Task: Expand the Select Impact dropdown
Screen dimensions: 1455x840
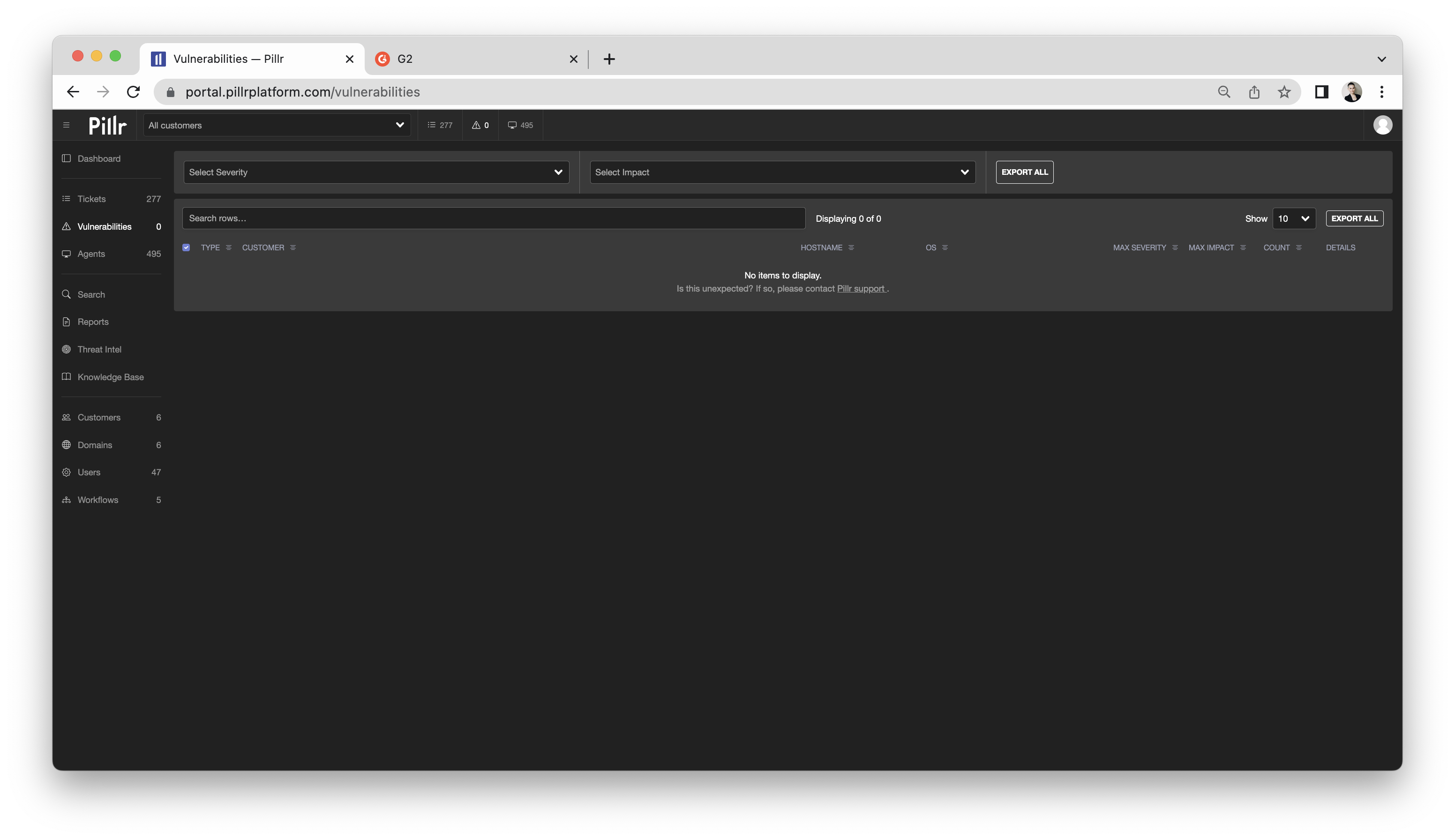Action: [x=782, y=172]
